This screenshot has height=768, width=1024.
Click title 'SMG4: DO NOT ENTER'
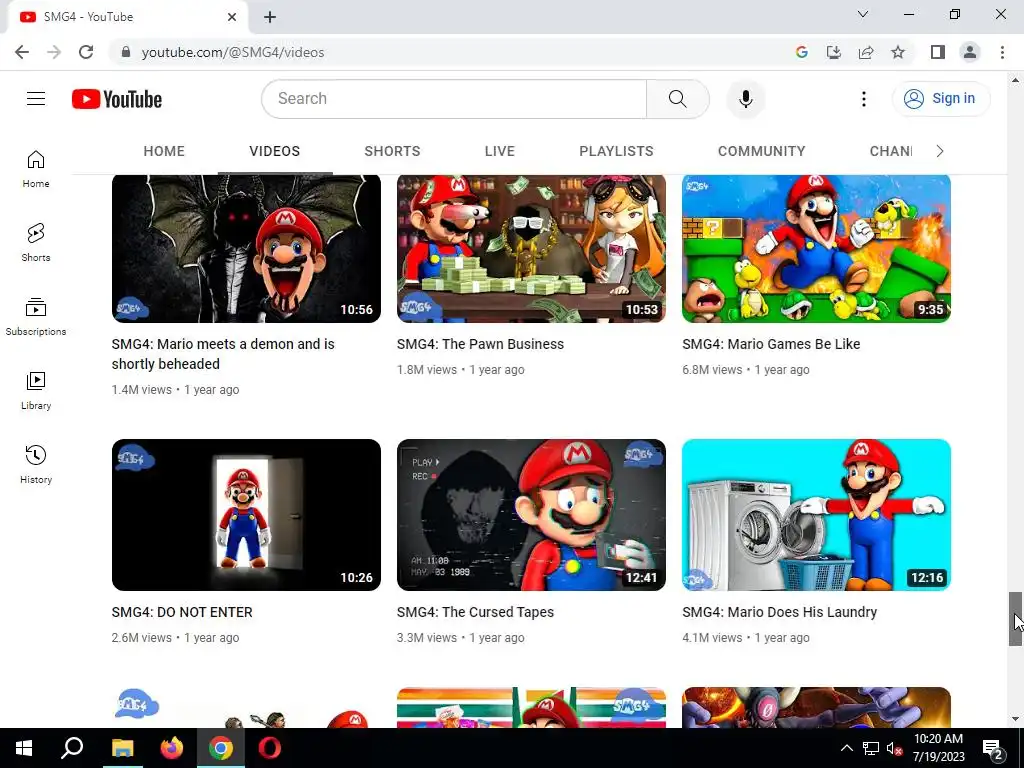click(182, 613)
